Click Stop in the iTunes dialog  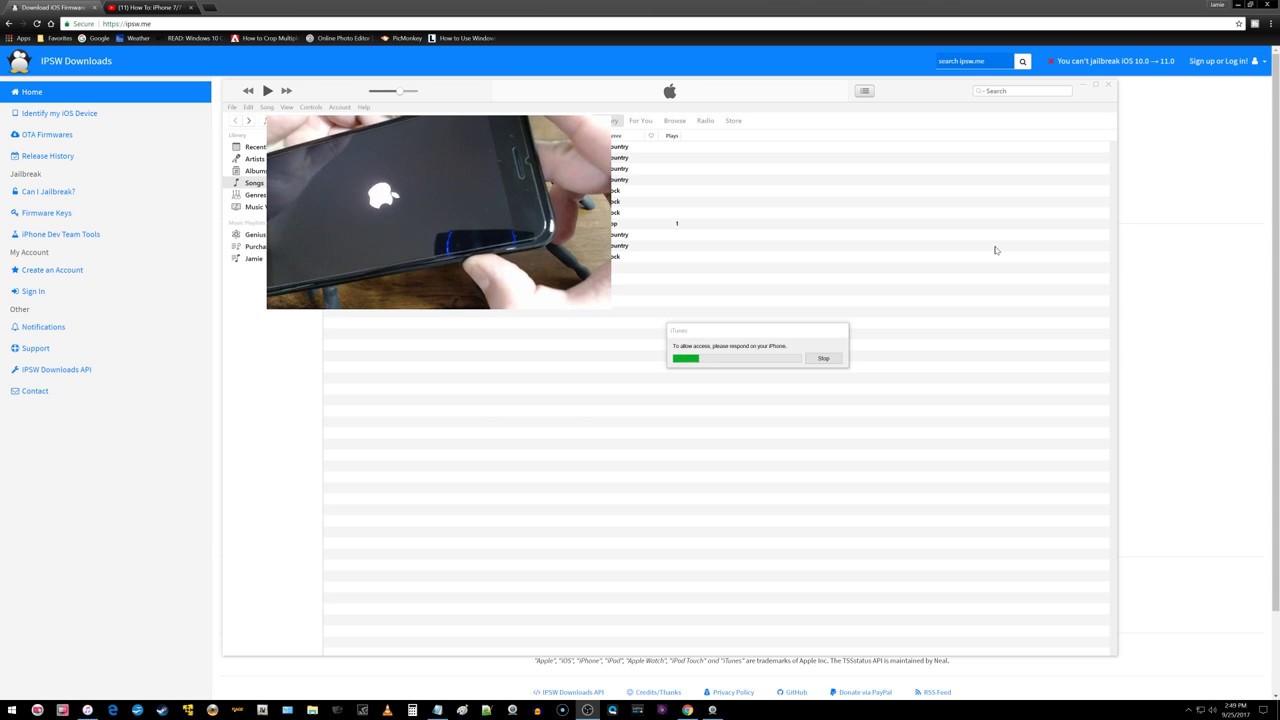pos(823,358)
